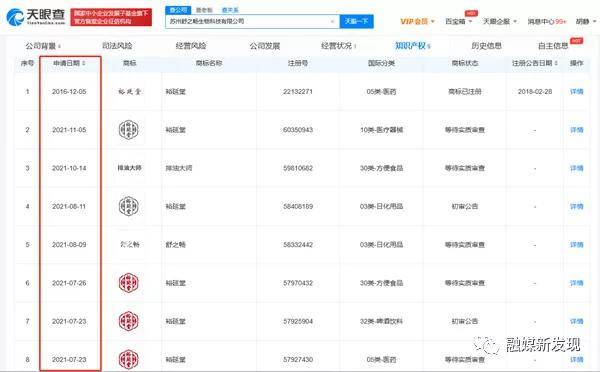
Task: Open 排油大师 trademark image
Action: [129, 168]
